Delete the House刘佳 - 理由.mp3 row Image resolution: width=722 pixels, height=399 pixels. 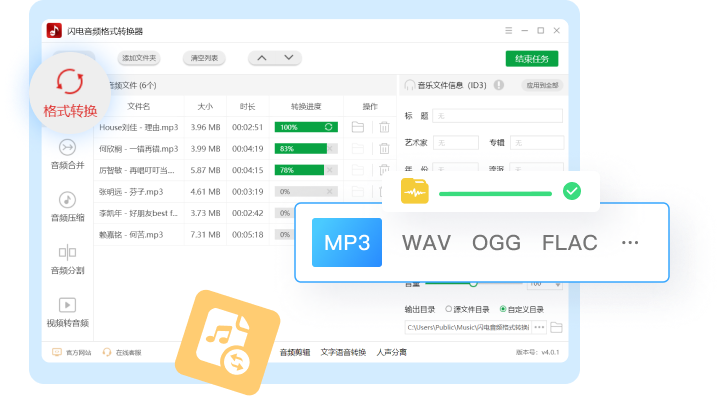click(384, 127)
